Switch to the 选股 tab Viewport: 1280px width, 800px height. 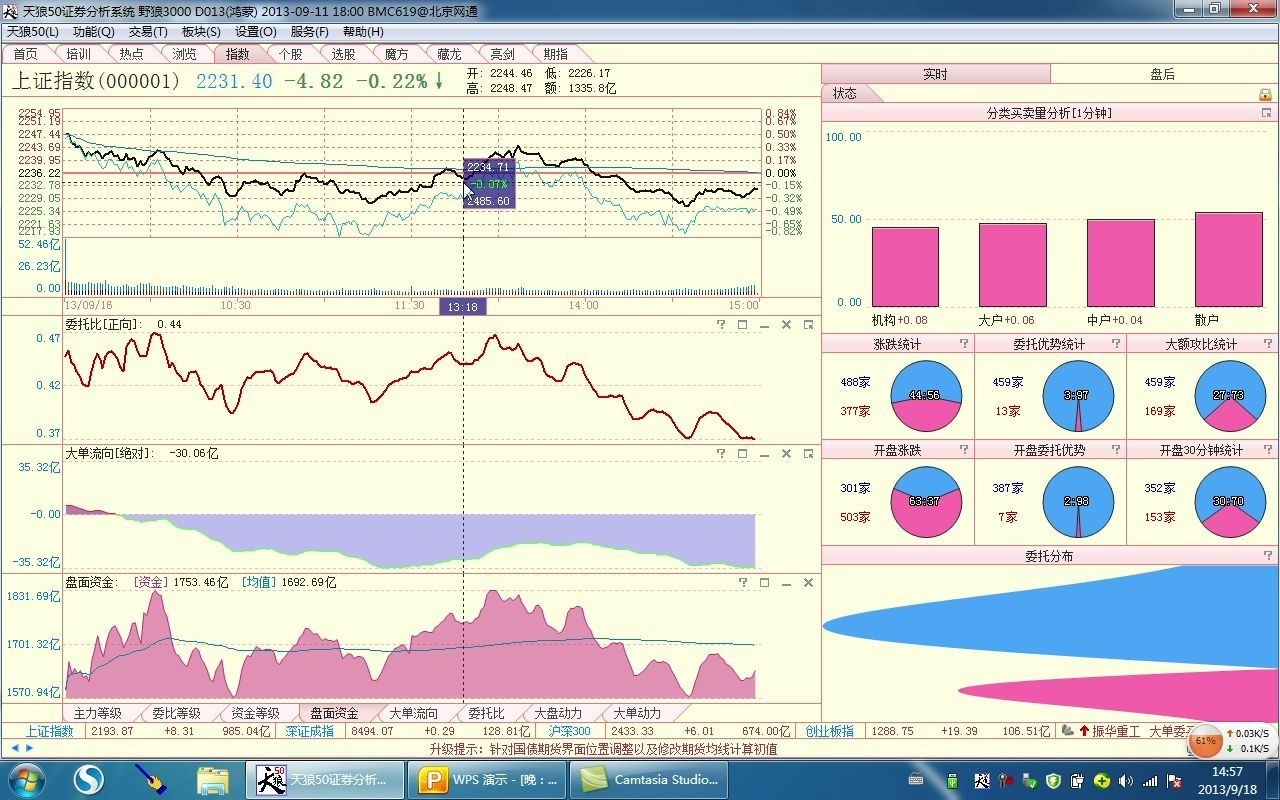pos(344,54)
